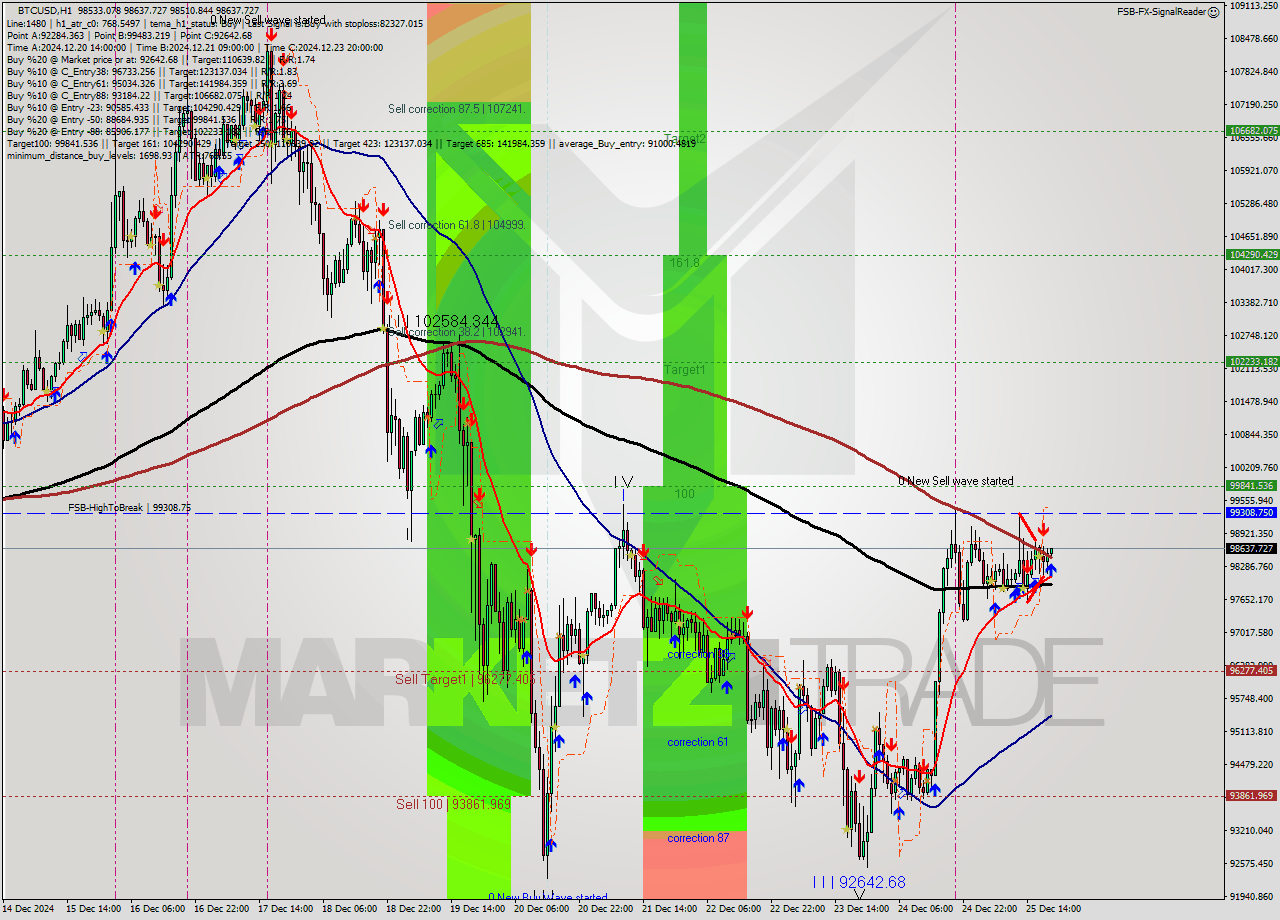Click the green 106682.075 price tag
The height and width of the screenshot is (920, 1280).
pos(1252,131)
